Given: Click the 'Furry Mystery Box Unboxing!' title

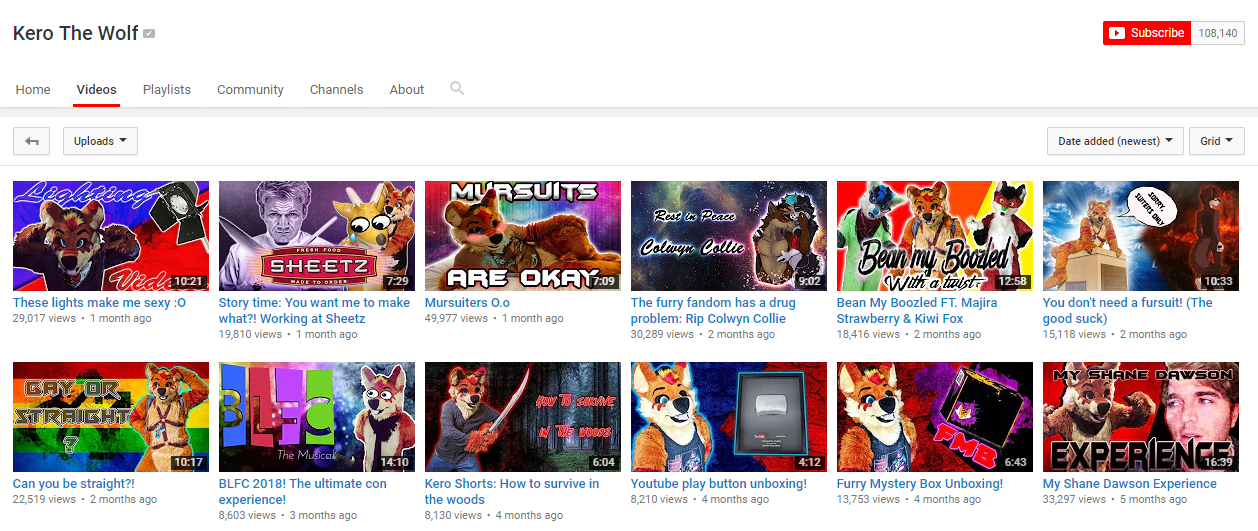Looking at the screenshot, I should (920, 484).
